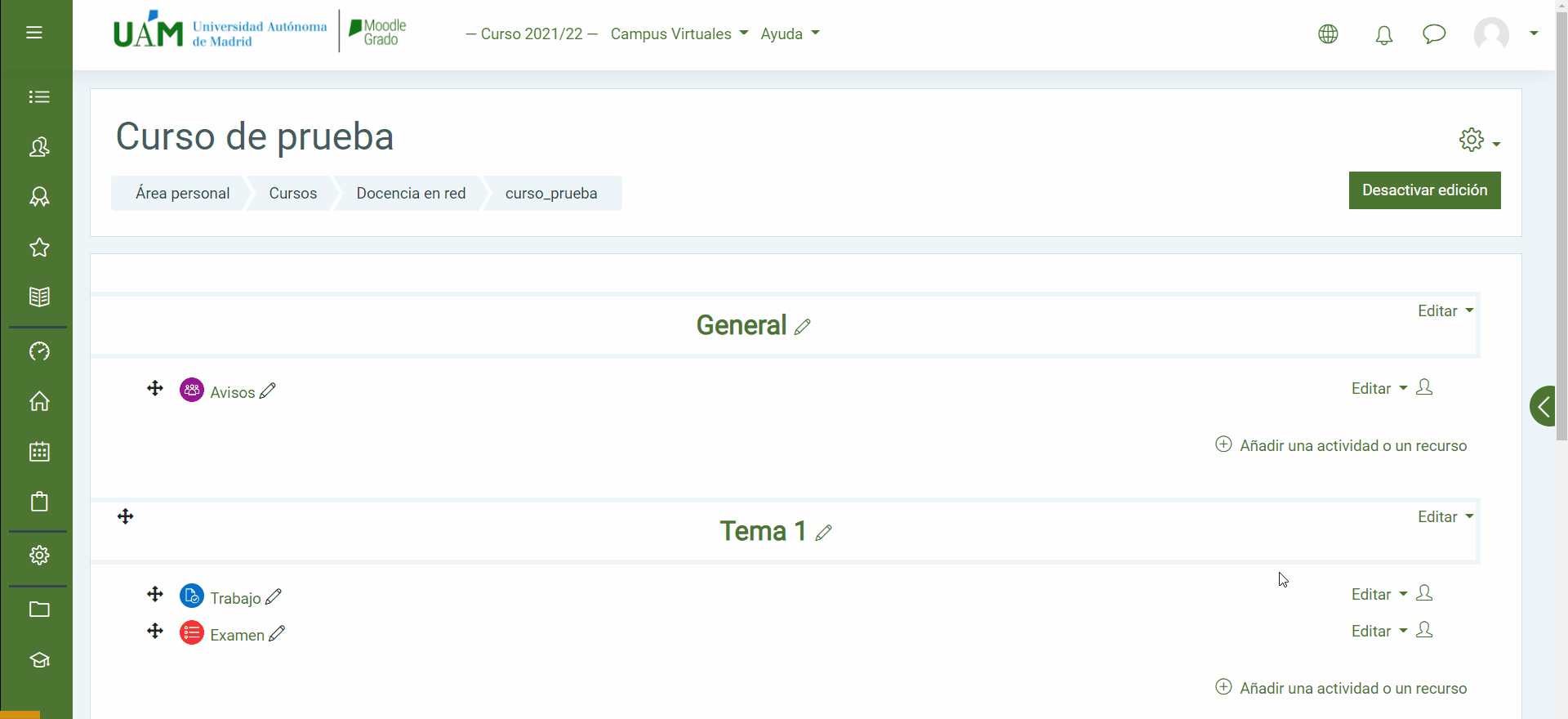Viewport: 1568px width, 719px height.
Task: Expand the Editar dropdown for Trabajo
Action: pos(1379,595)
